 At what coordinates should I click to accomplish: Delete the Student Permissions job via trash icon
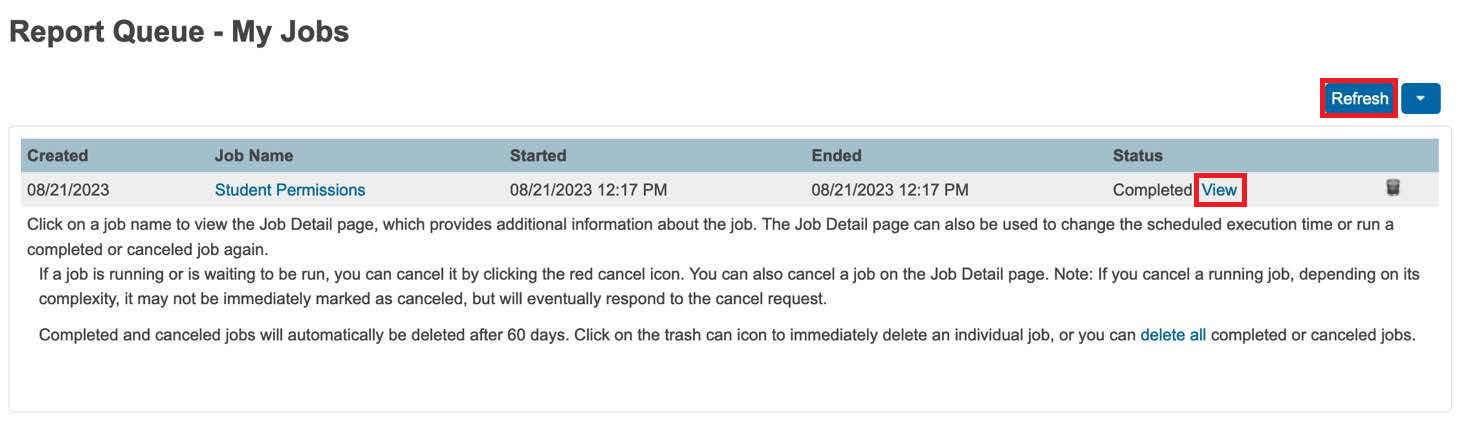click(x=1392, y=188)
